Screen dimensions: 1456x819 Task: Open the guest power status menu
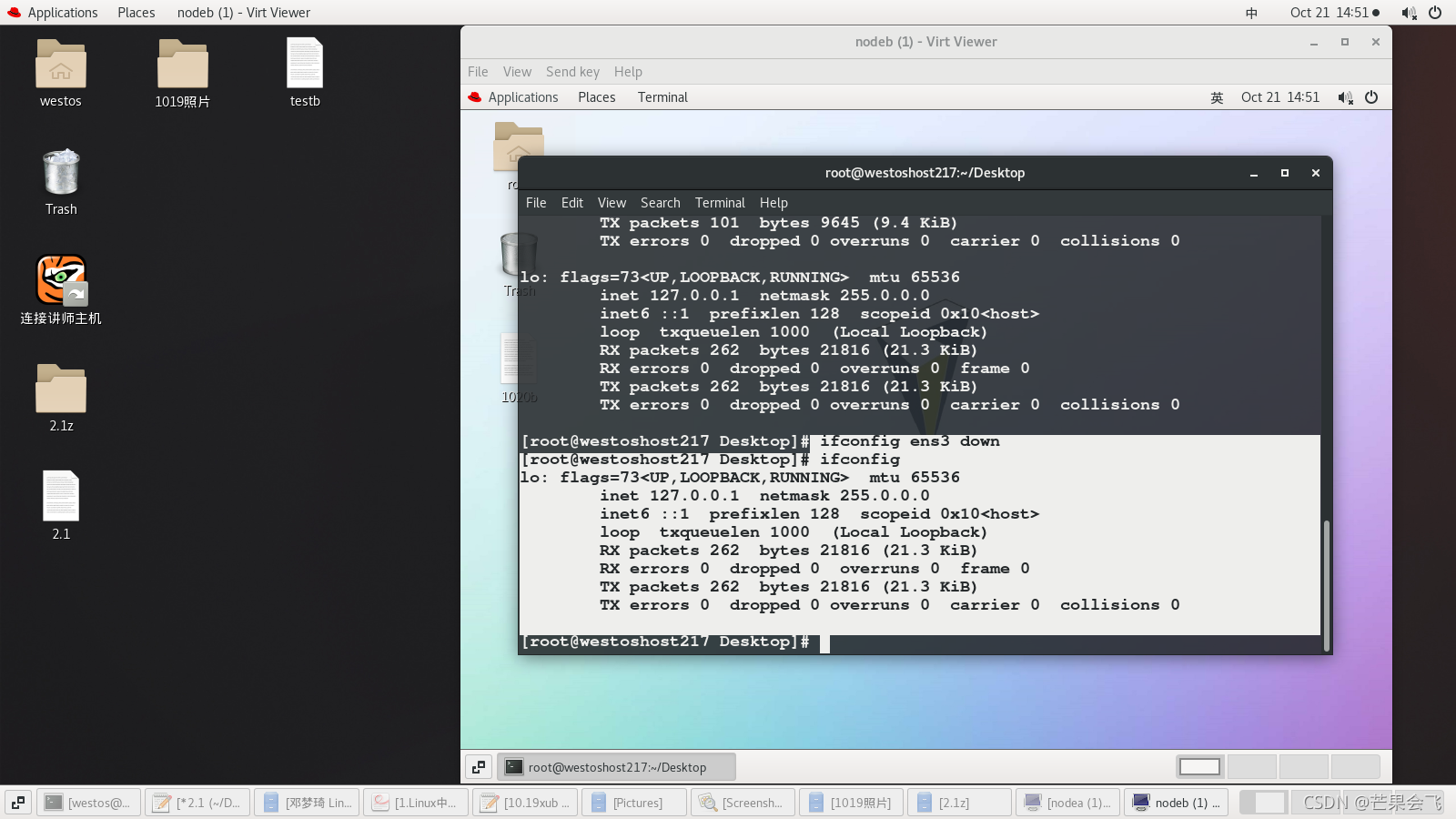tap(1372, 97)
